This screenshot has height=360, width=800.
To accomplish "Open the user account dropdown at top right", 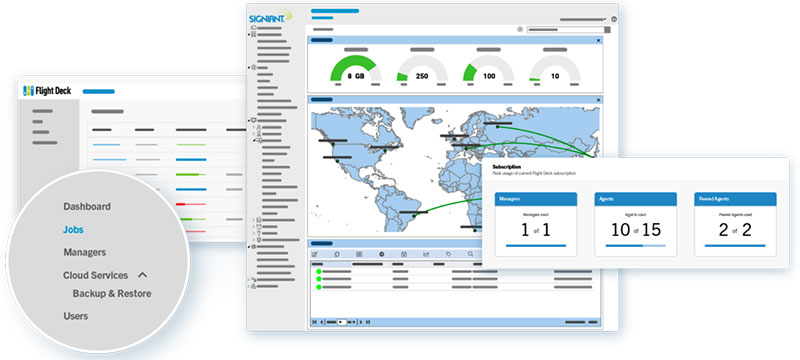I will tap(583, 19).
